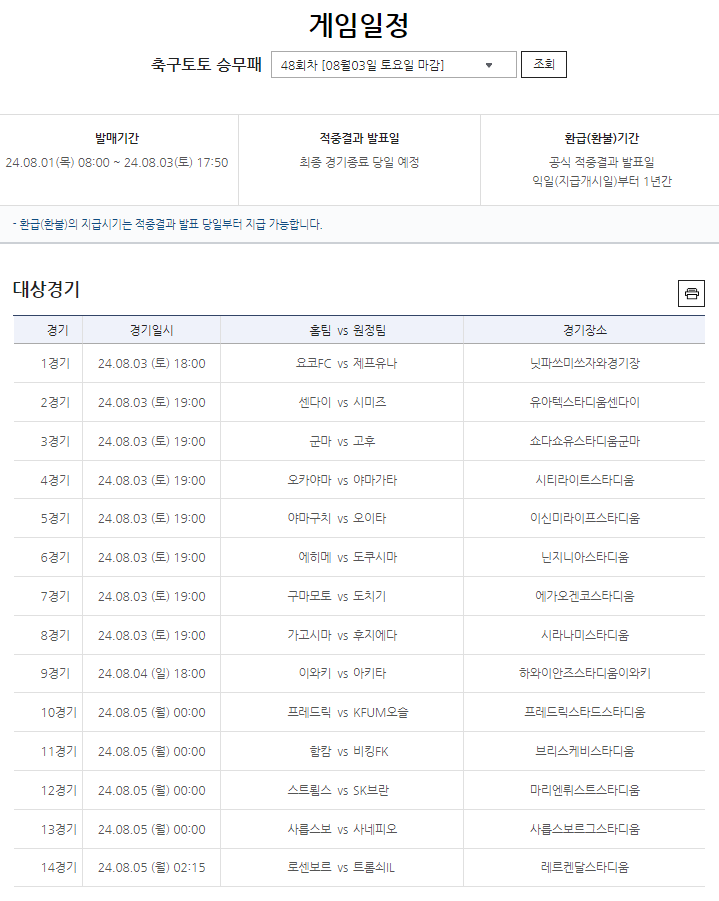
Task: Click 마리엔뤼스트스타디움 venue
Action: [585, 791]
